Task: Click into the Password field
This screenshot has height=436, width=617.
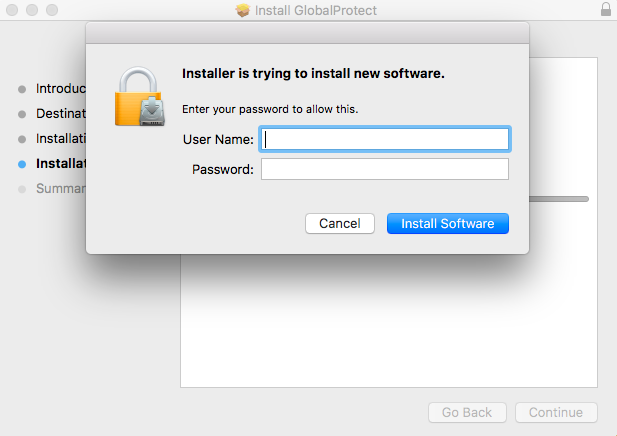Action: pyautogui.click(x=385, y=169)
